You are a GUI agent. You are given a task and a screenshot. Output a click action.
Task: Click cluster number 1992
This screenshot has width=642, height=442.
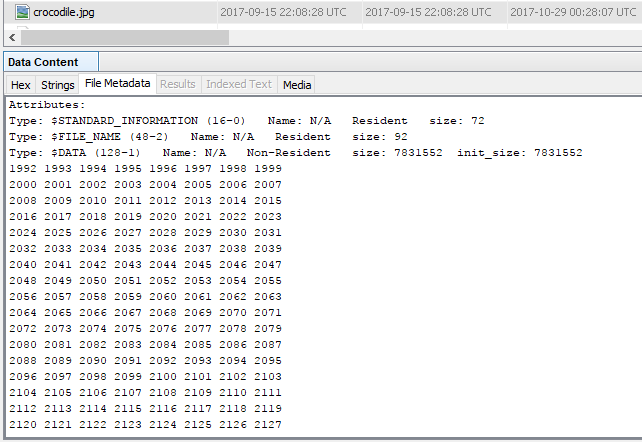(23, 169)
